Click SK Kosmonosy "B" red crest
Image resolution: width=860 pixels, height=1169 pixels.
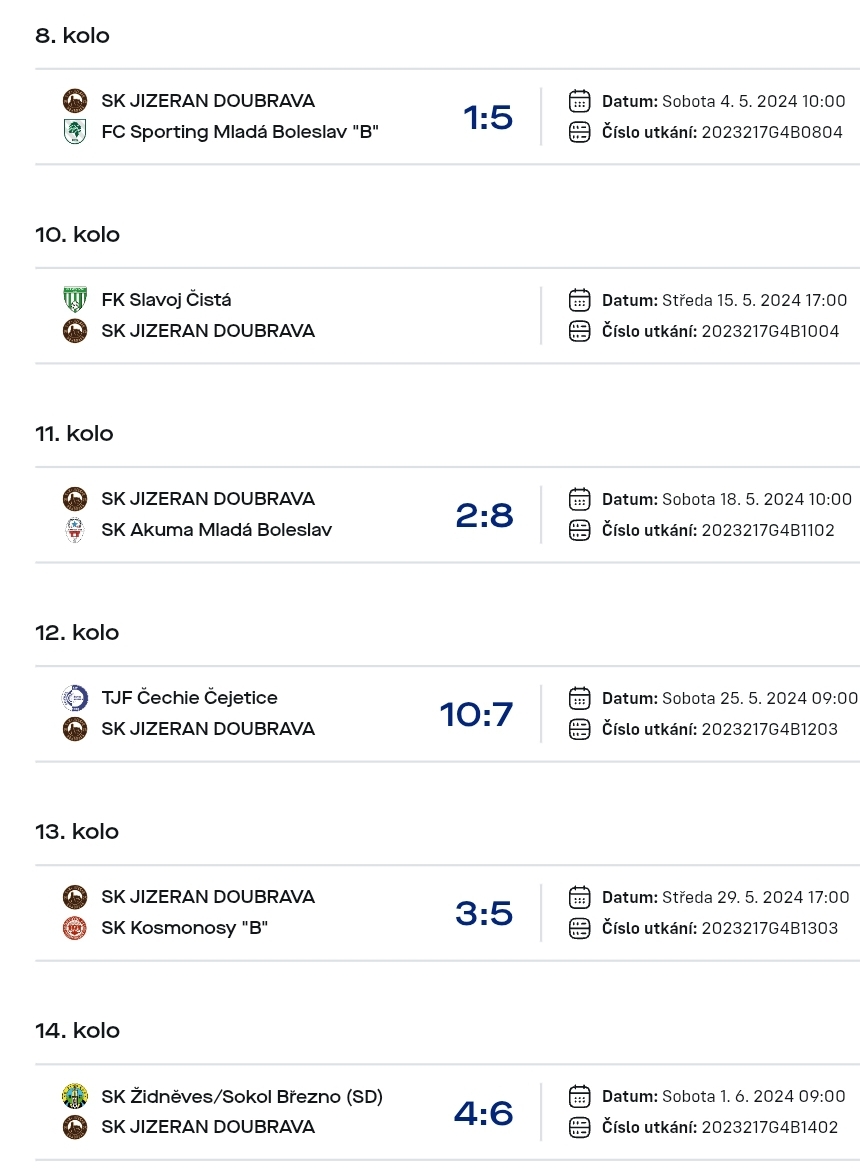pyautogui.click(x=75, y=928)
